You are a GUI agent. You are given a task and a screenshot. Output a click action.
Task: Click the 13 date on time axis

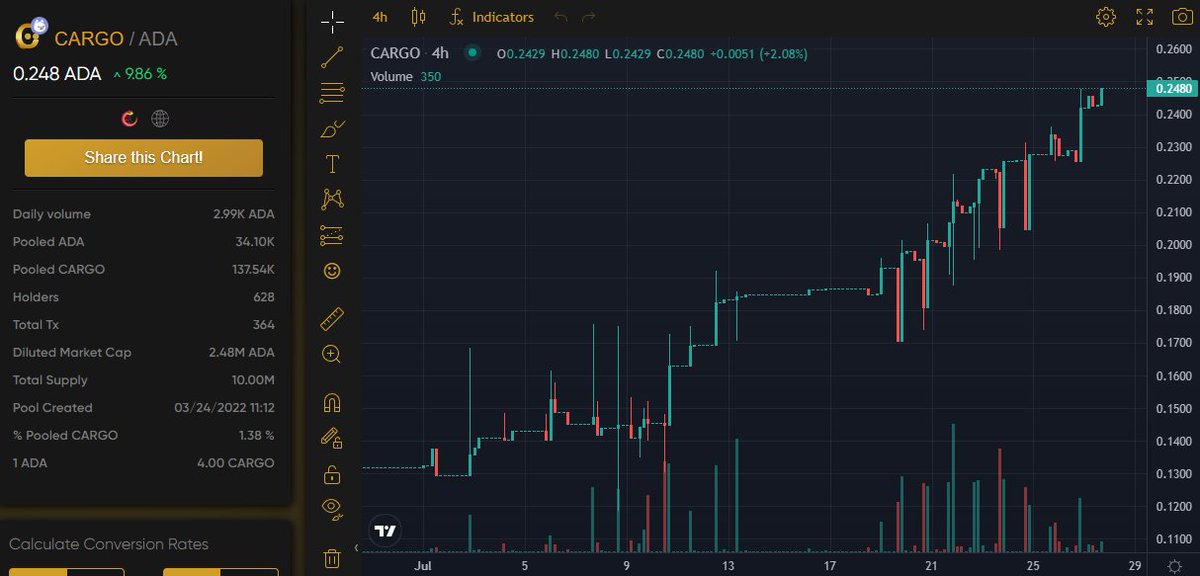[x=728, y=566]
